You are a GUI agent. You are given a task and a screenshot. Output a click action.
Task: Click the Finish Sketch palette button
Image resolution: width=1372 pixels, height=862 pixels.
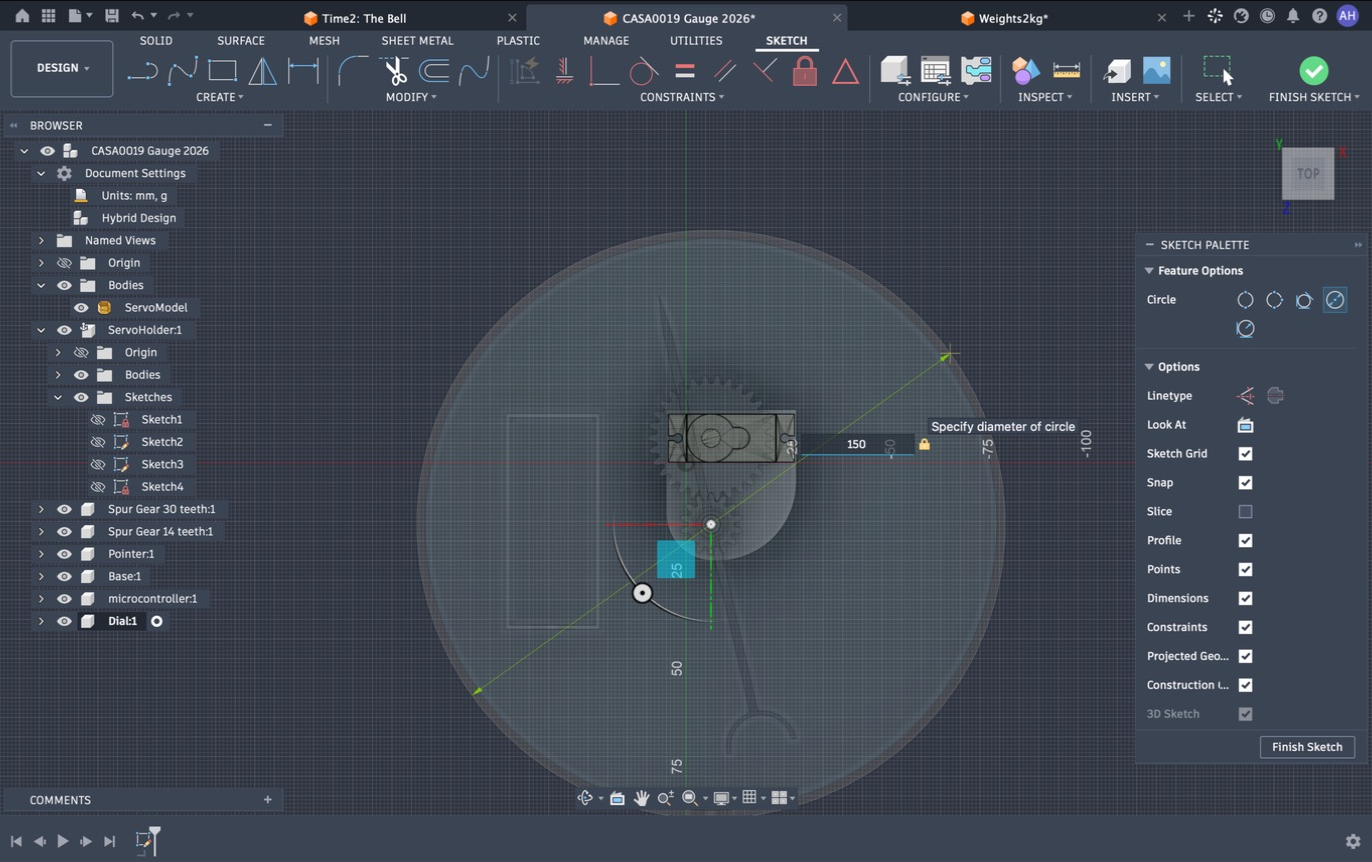1307,747
